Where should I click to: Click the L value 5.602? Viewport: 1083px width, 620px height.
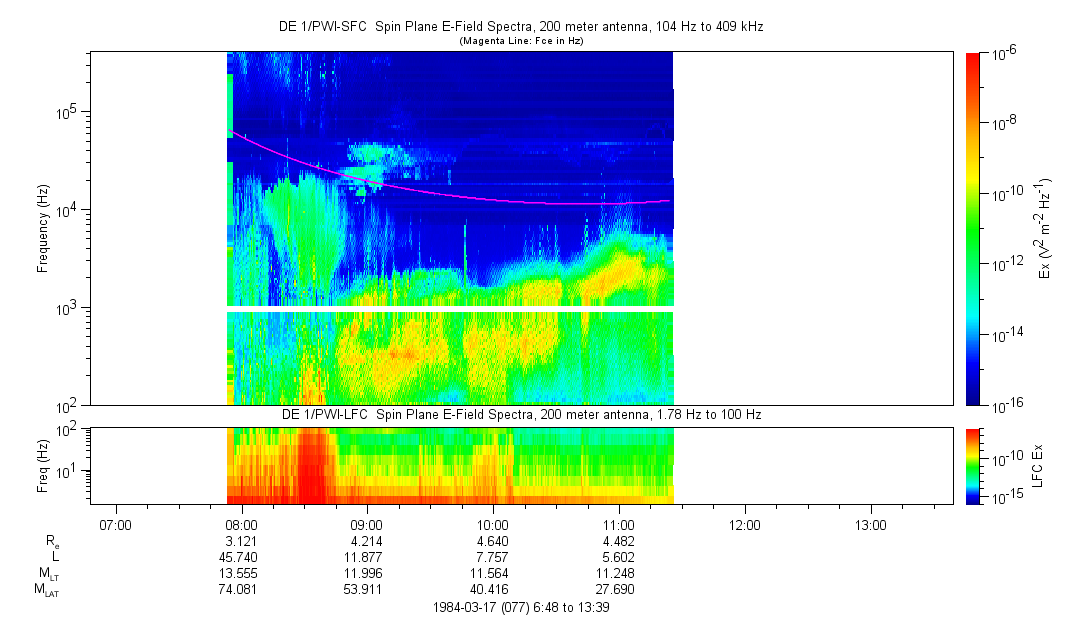coord(619,557)
